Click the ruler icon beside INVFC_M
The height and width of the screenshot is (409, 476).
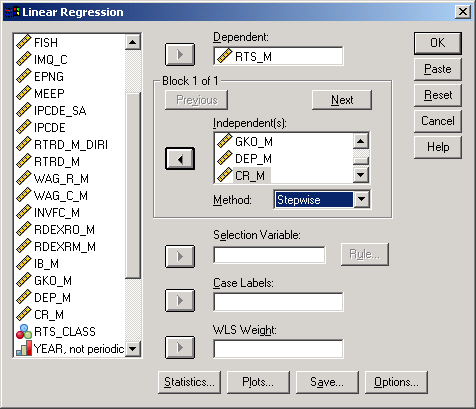(x=24, y=212)
